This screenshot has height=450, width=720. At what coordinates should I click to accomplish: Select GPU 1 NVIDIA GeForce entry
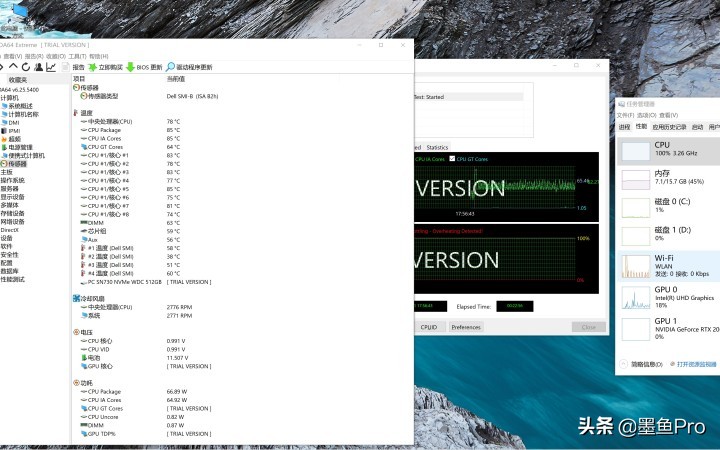click(x=668, y=328)
